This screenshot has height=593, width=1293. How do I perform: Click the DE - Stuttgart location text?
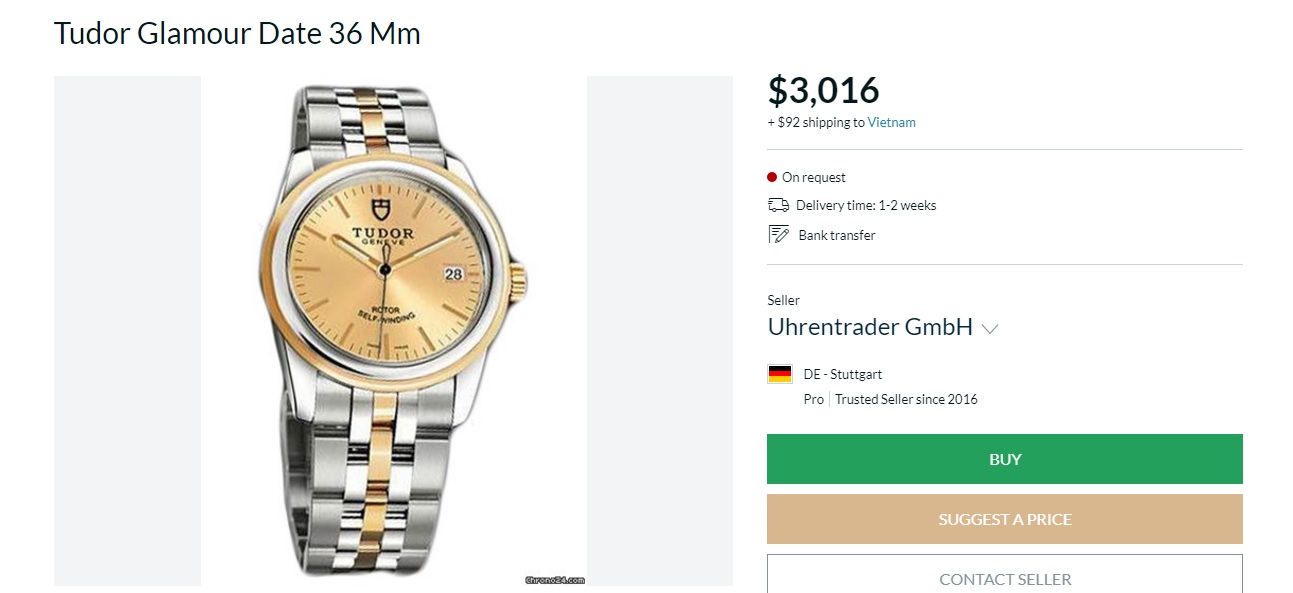click(x=842, y=374)
